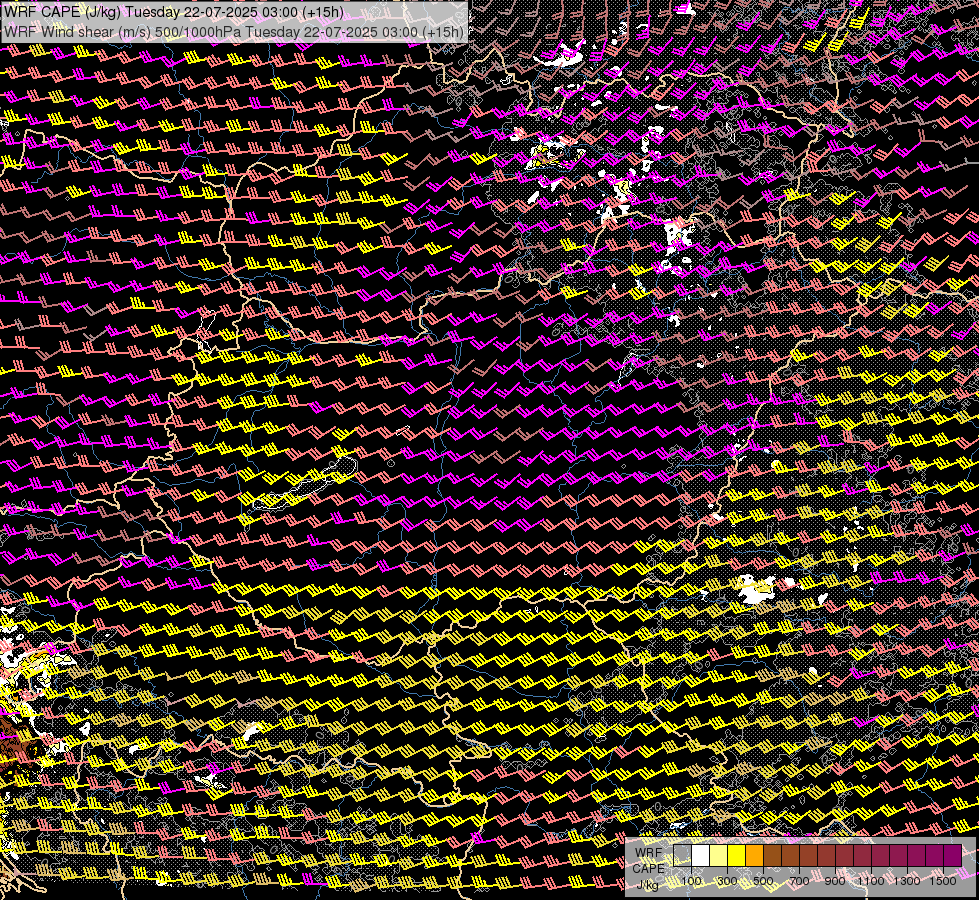
Task: Click the legend value 100
Action: 691,881
